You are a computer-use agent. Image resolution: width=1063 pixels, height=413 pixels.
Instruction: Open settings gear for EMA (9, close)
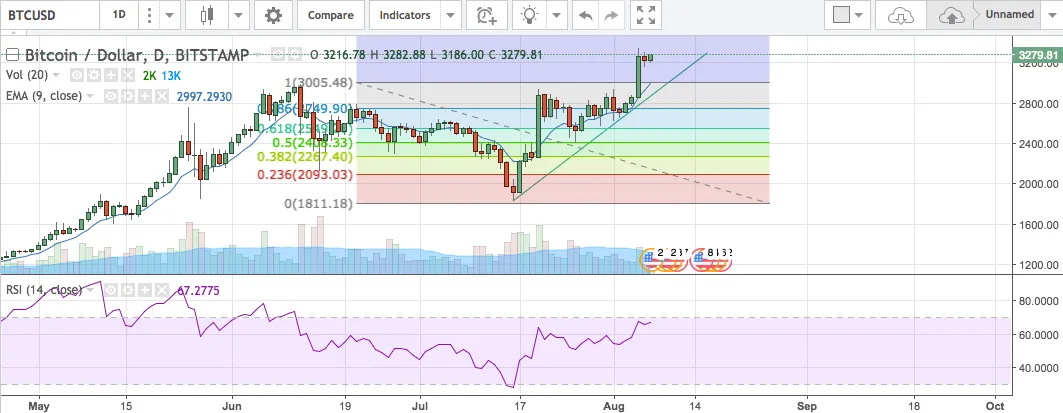(126, 96)
